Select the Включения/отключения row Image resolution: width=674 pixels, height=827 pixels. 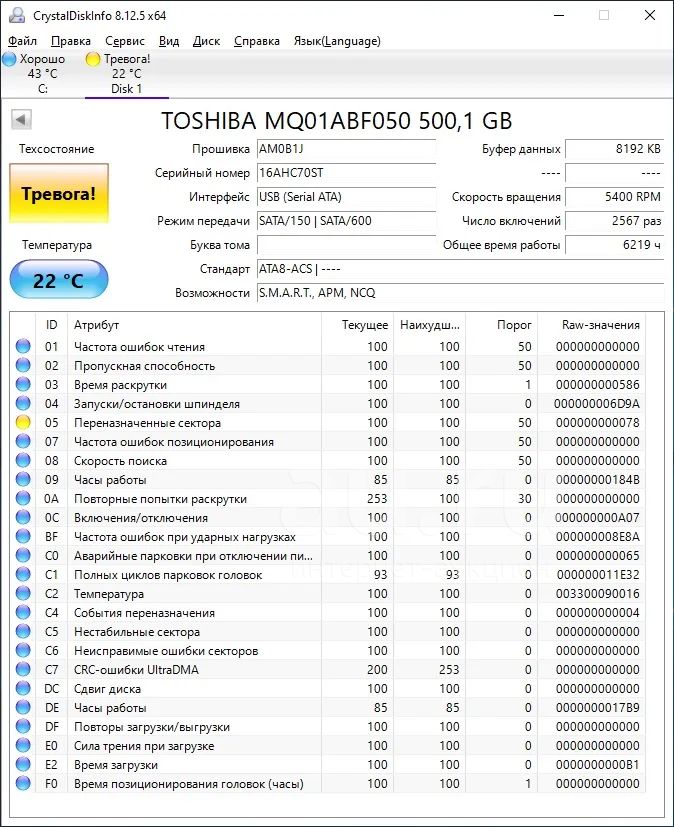point(328,517)
